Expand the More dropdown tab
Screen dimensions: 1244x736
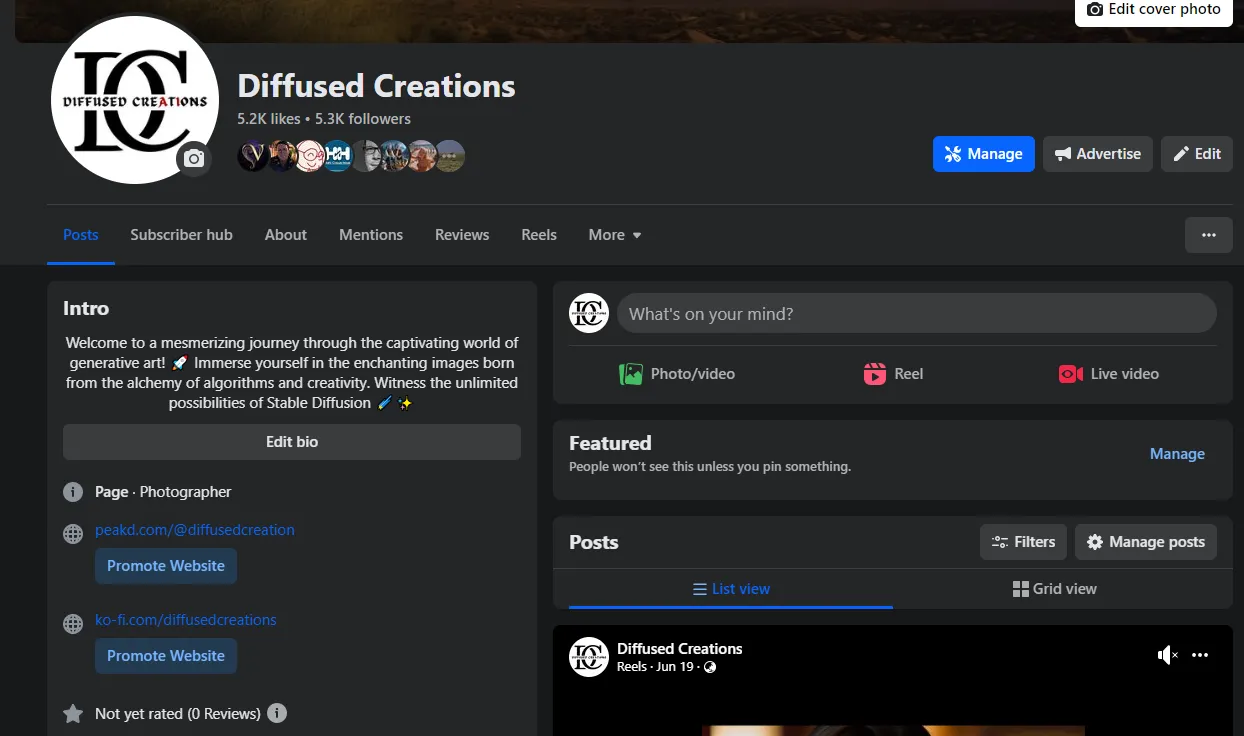(615, 235)
